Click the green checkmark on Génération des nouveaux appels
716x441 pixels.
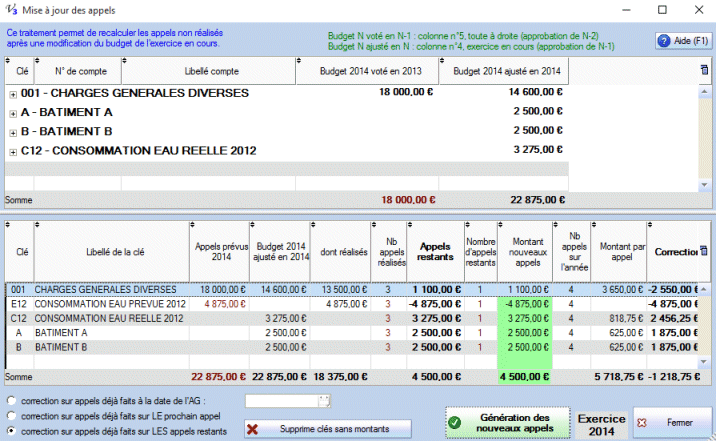455,423
